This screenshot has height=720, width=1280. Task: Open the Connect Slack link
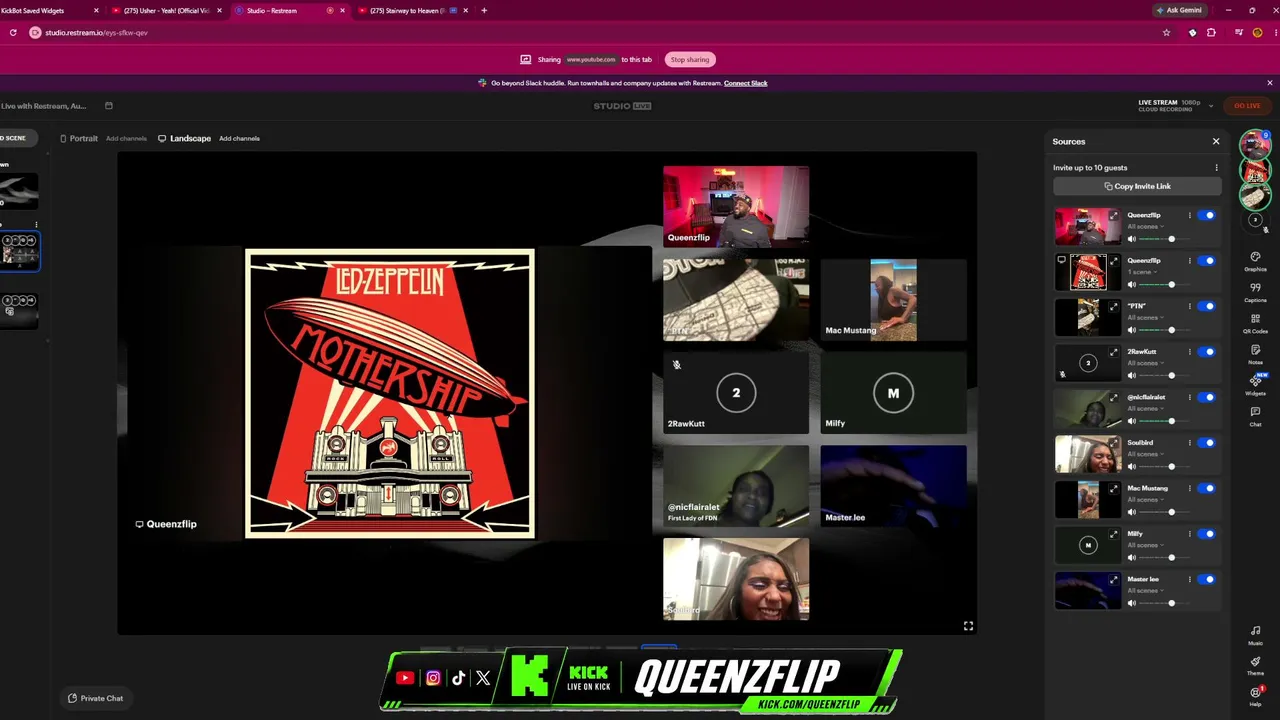click(x=746, y=83)
